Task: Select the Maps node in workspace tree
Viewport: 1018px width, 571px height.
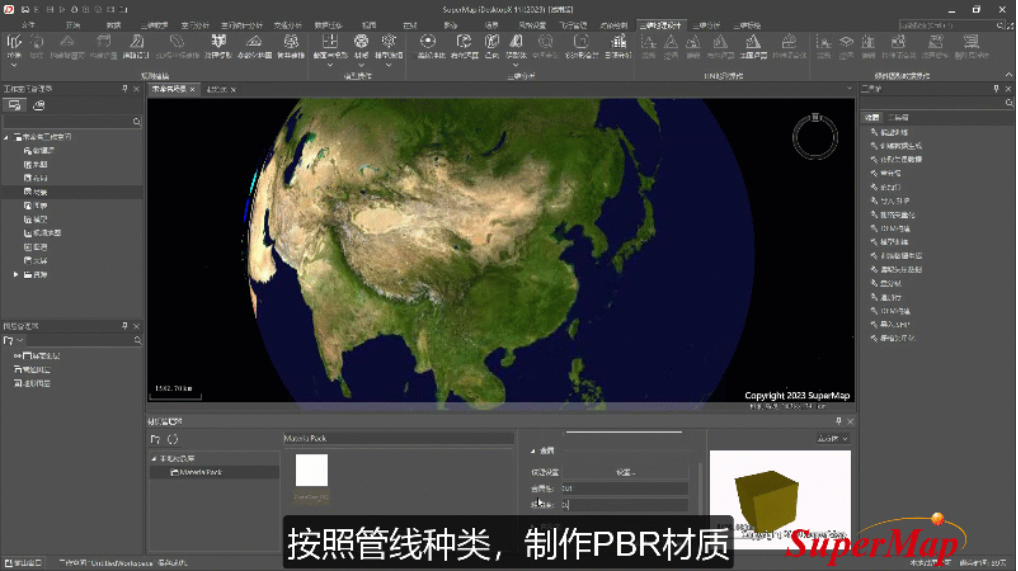Action: tap(36, 164)
